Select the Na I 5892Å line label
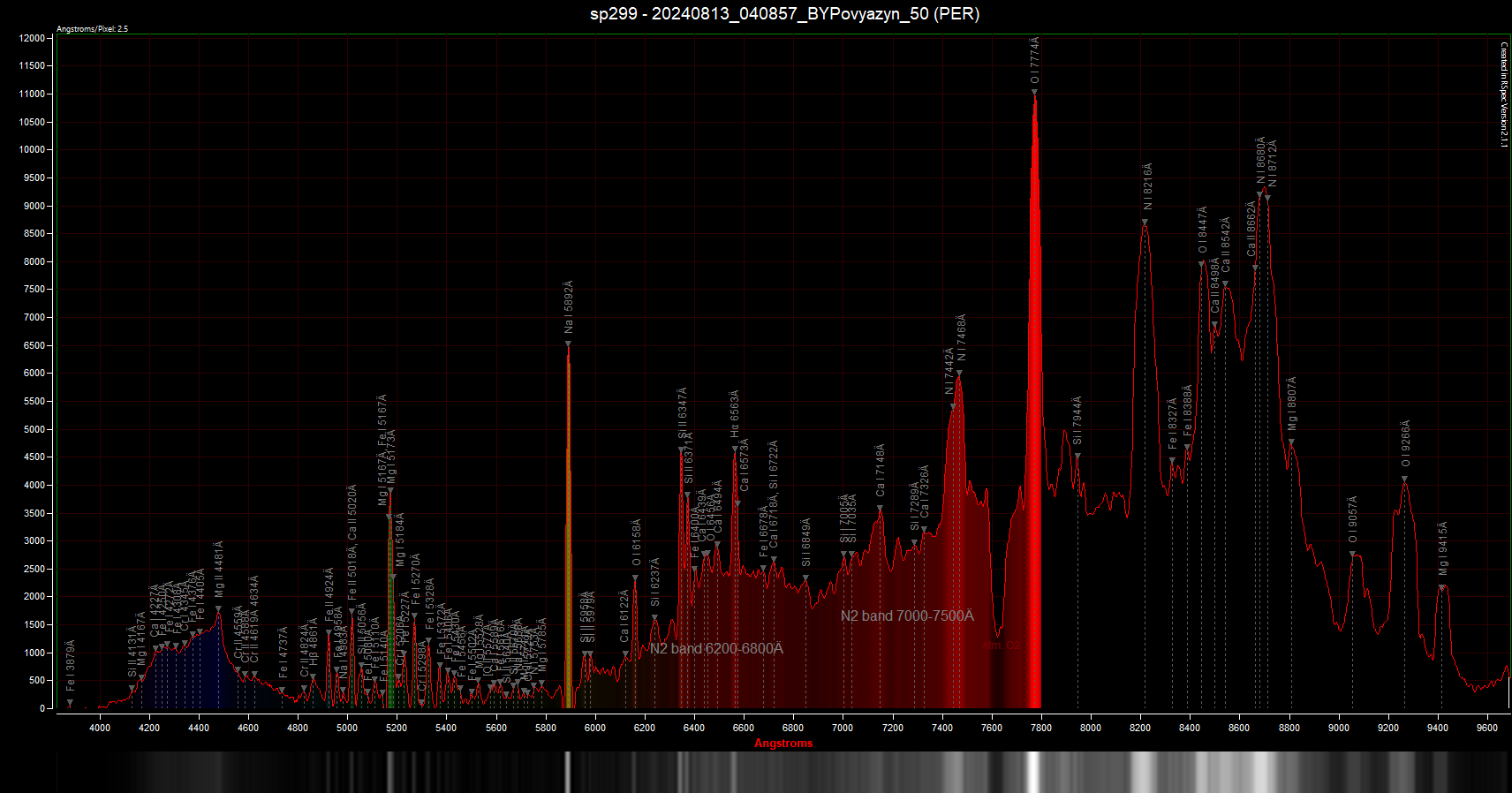Screen dimensions: 1512x793 click(569, 306)
